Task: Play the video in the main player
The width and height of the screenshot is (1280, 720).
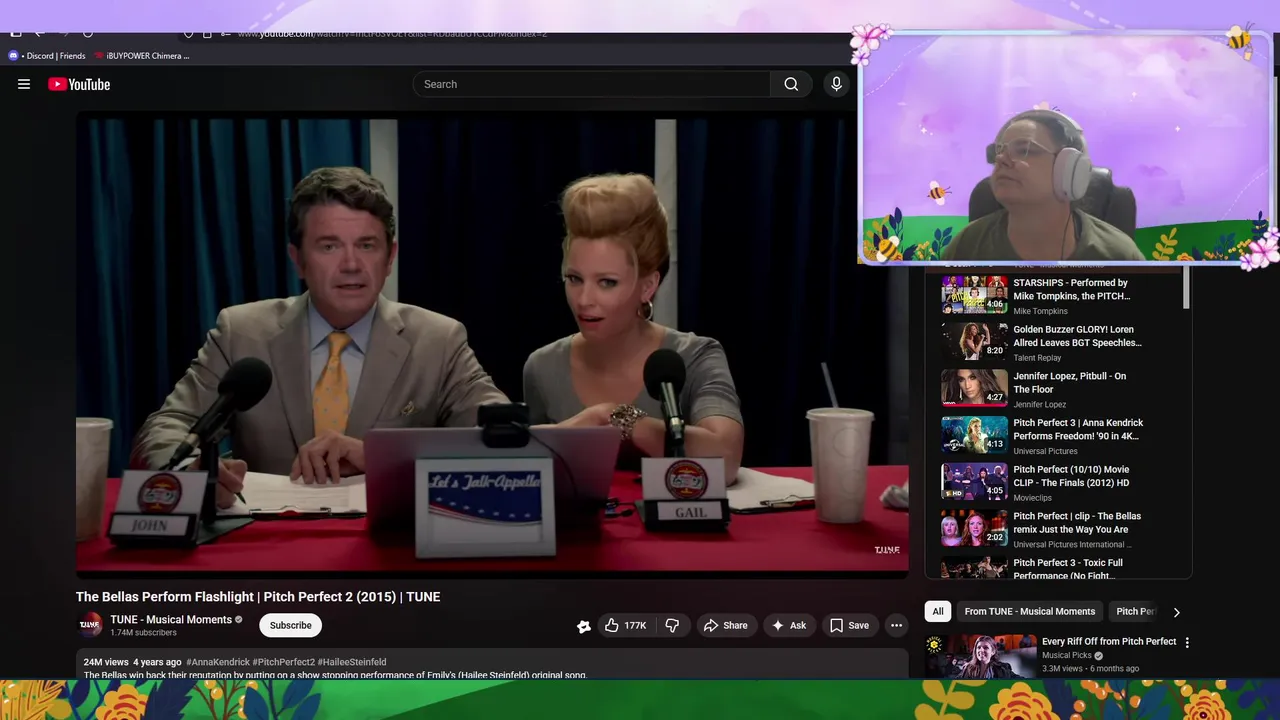Action: click(492, 345)
